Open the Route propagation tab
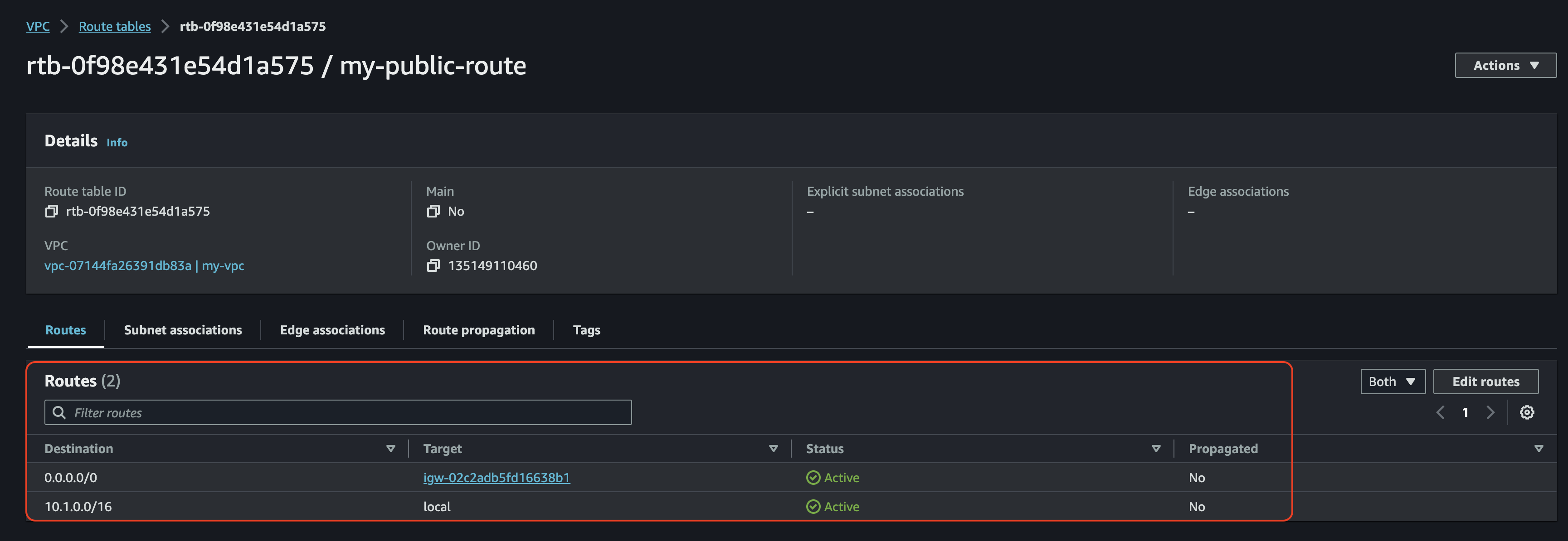The image size is (1568, 541). 478,330
